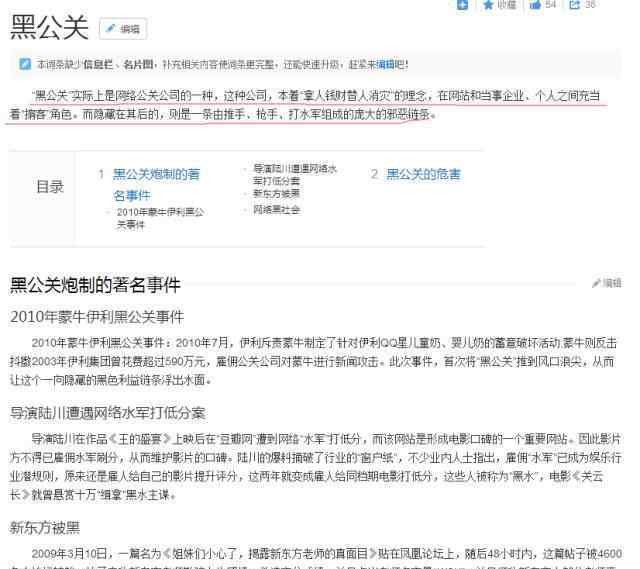Select 新东方被黑 in table of contents

(276, 193)
